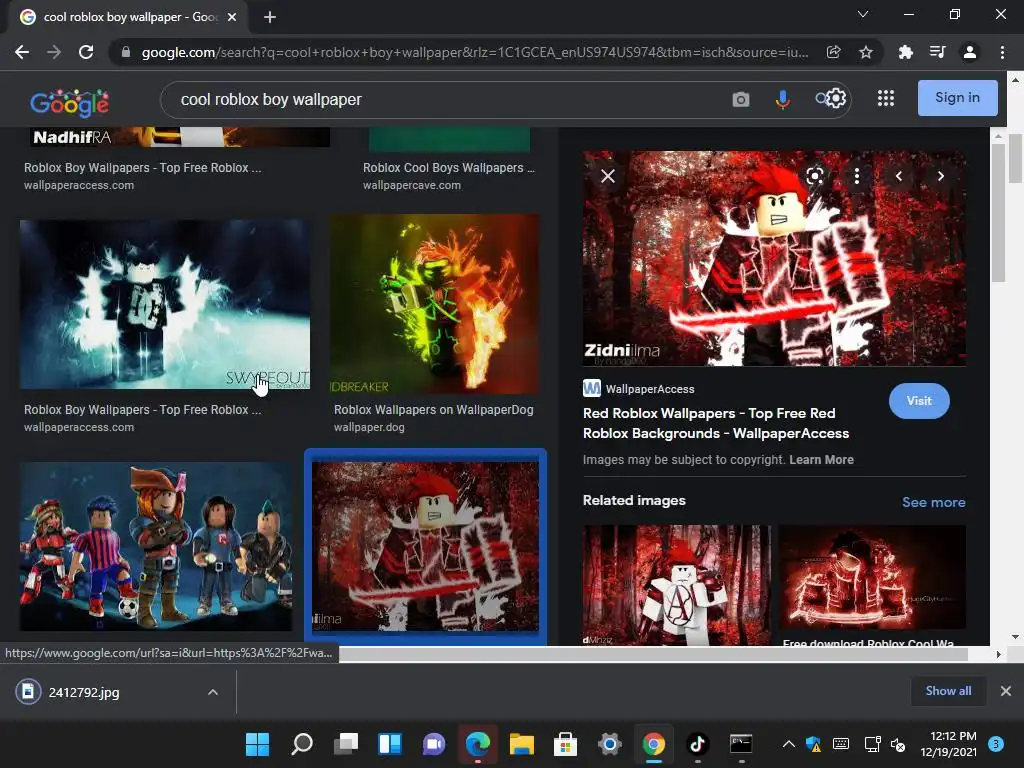
Task: Open the Roblox characters group thumbnail
Action: pyautogui.click(x=156, y=547)
